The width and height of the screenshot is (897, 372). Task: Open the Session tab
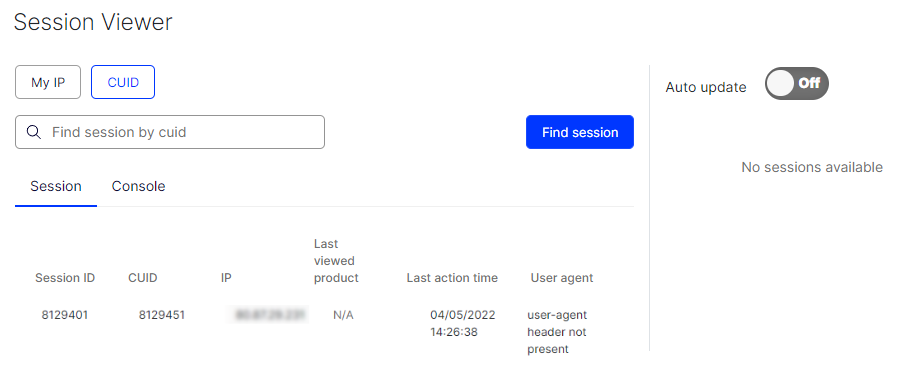click(55, 187)
